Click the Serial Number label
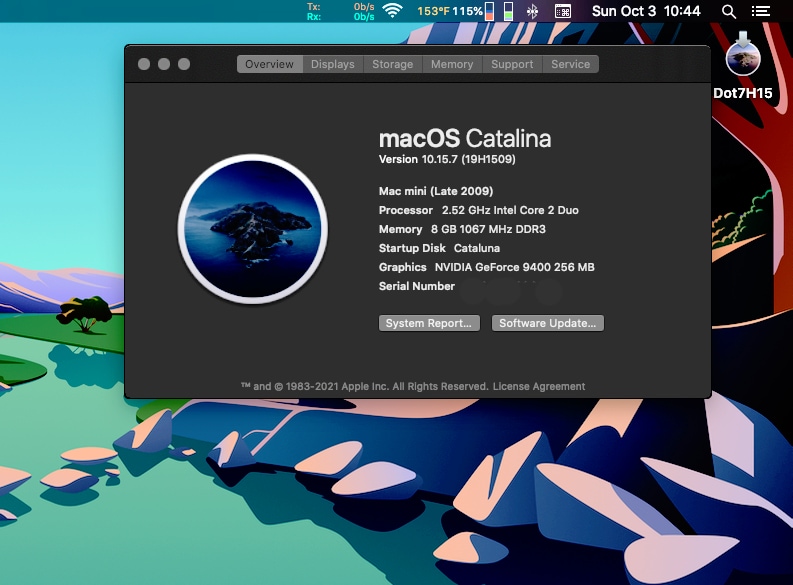This screenshot has height=585, width=793. point(417,286)
